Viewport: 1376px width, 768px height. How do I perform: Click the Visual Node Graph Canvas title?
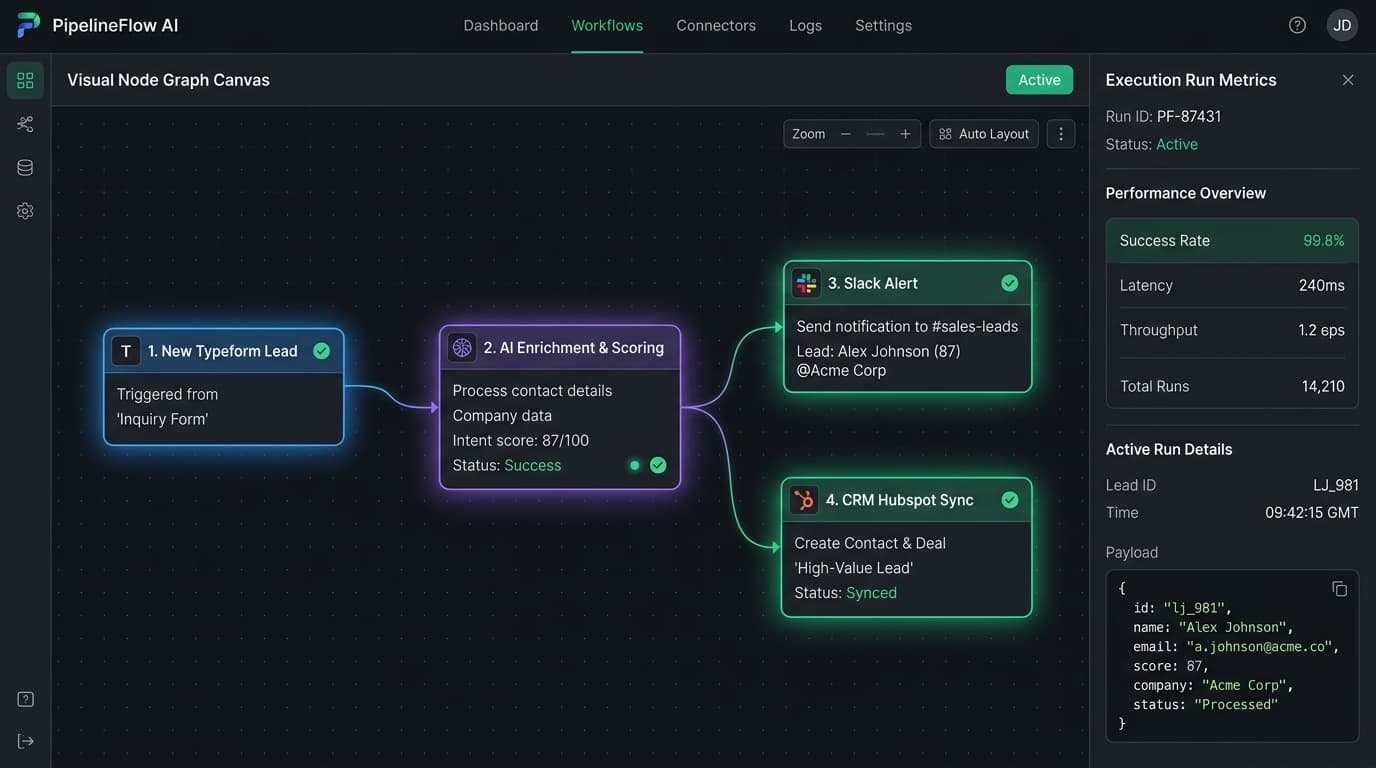point(168,80)
